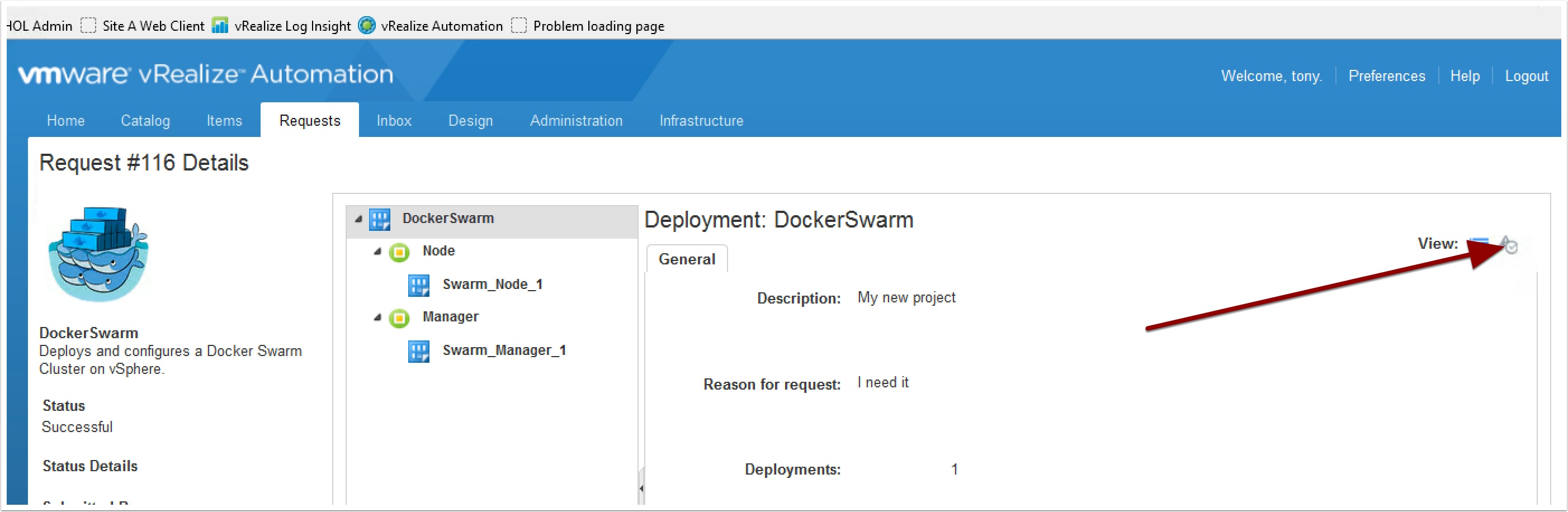Select Swarm_Manager_1 in the tree
Viewport: 1568px width, 512px height.
[504, 350]
